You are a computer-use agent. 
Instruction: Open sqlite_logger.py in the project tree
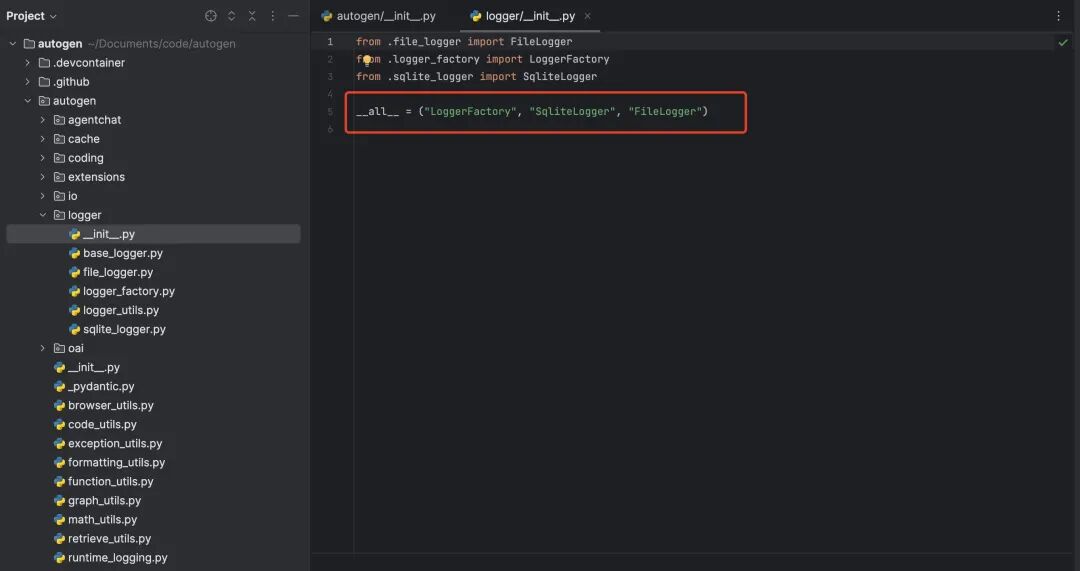coord(124,329)
